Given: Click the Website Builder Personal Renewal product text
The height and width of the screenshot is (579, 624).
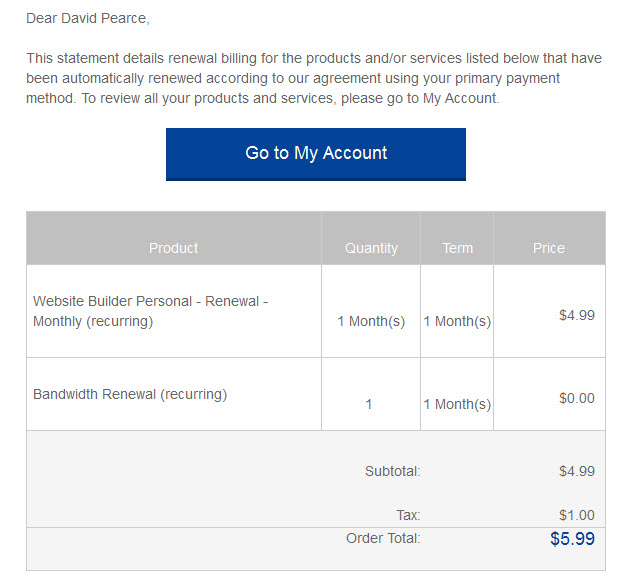Looking at the screenshot, I should click(150, 311).
